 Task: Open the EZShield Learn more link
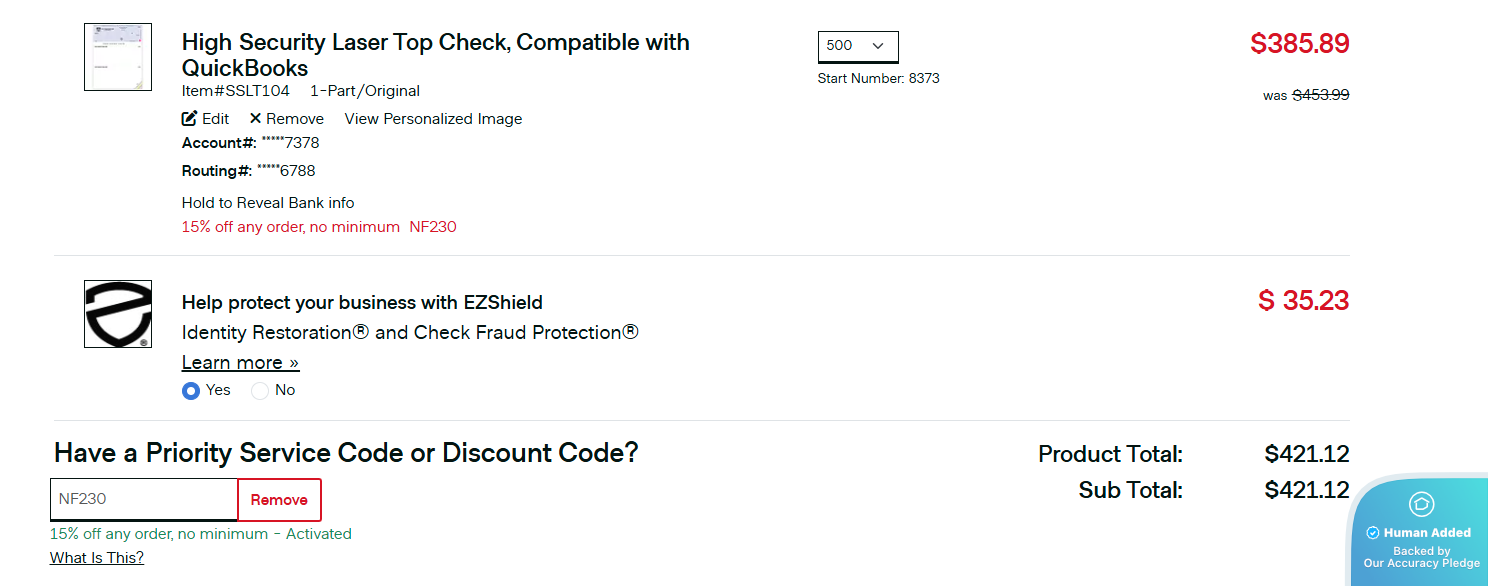coord(240,362)
